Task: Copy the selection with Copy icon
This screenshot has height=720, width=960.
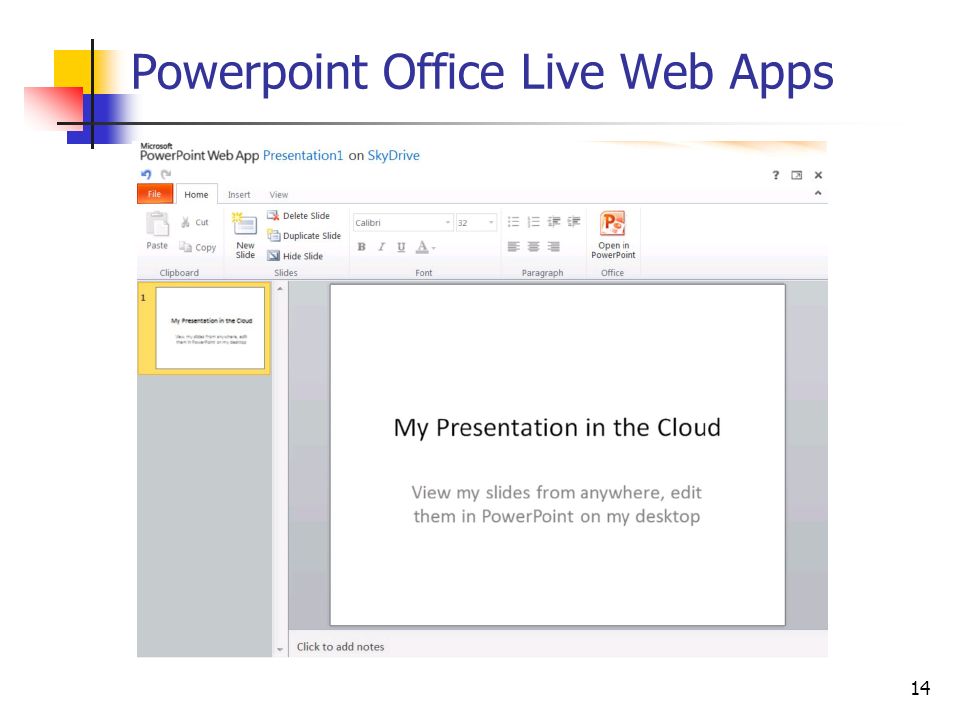Action: click(185, 247)
